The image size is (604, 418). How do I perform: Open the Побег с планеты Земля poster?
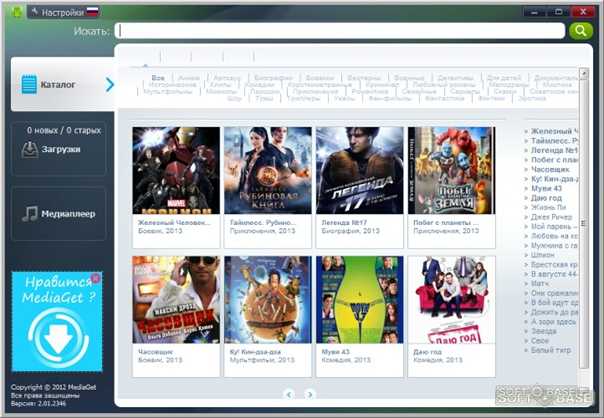click(x=451, y=170)
